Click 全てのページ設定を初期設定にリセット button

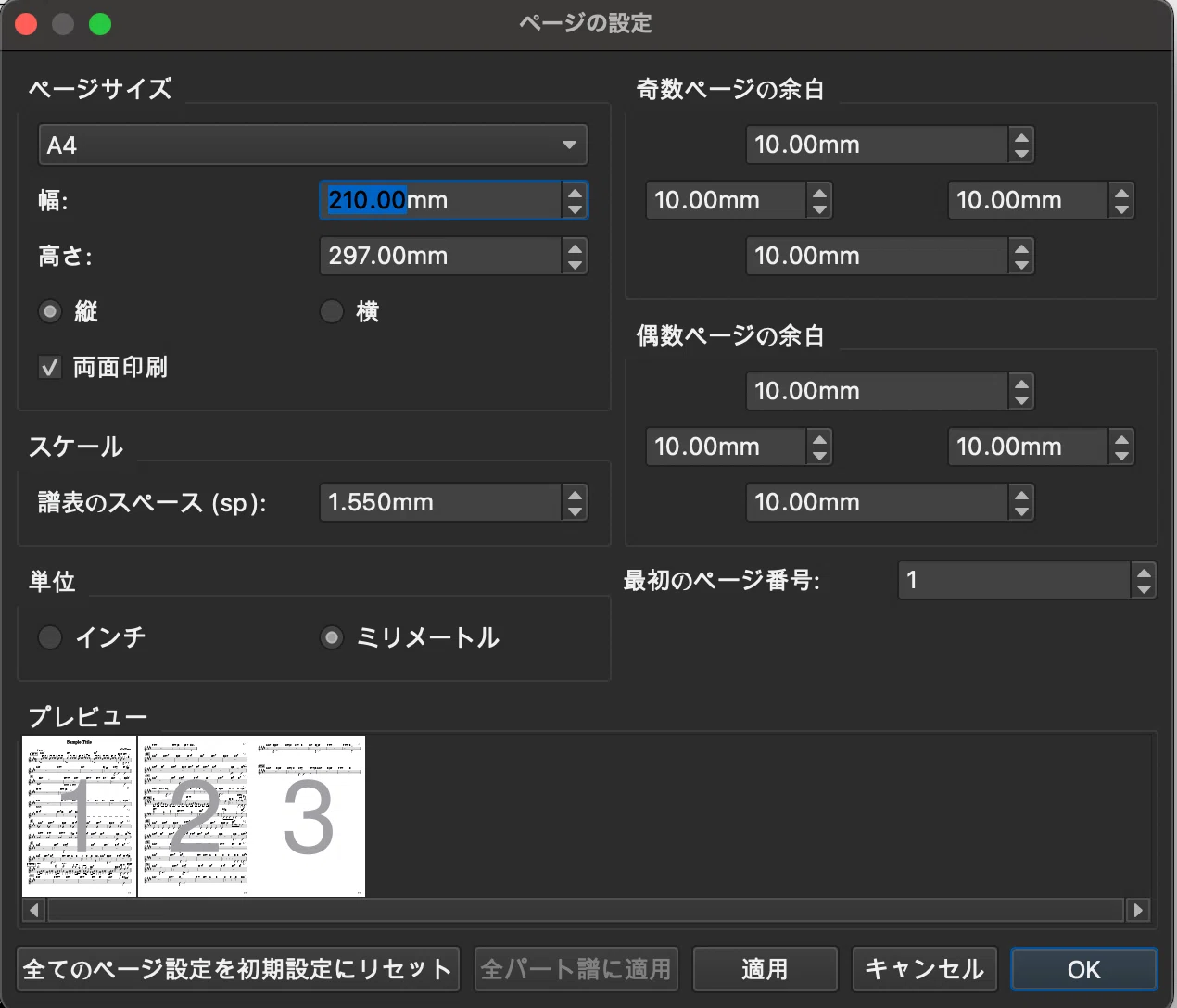point(238,969)
